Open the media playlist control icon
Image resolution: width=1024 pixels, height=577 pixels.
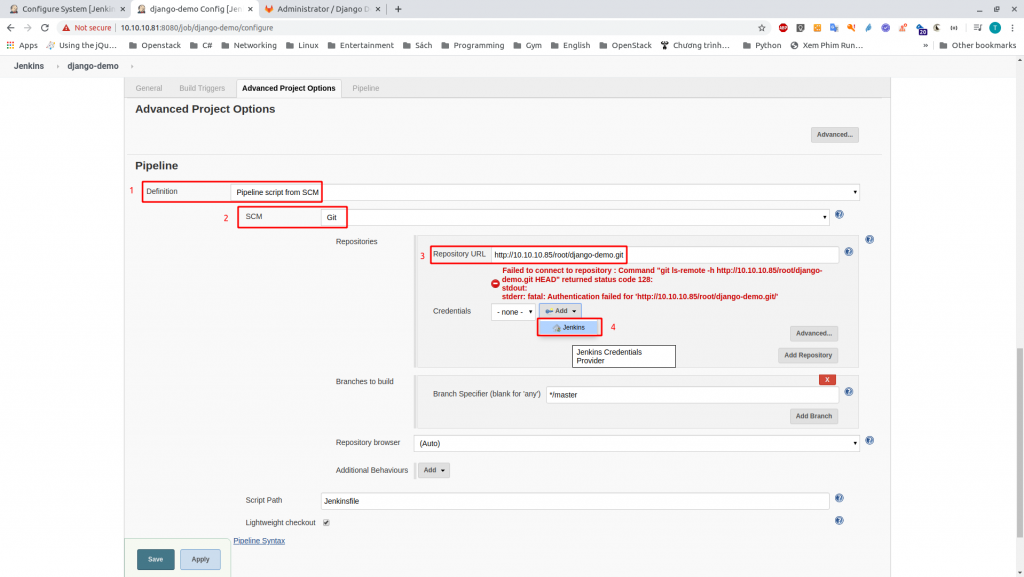978,27
